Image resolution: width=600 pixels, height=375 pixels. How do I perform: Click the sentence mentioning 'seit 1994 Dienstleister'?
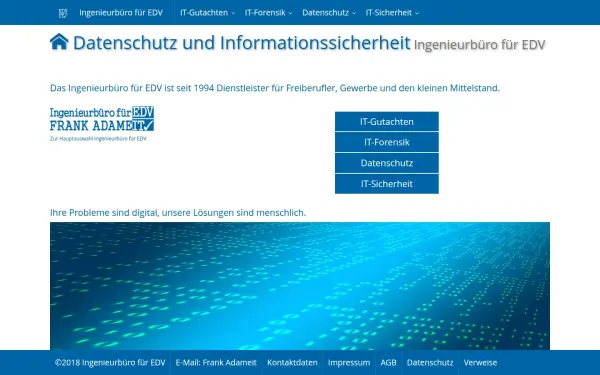click(x=275, y=88)
